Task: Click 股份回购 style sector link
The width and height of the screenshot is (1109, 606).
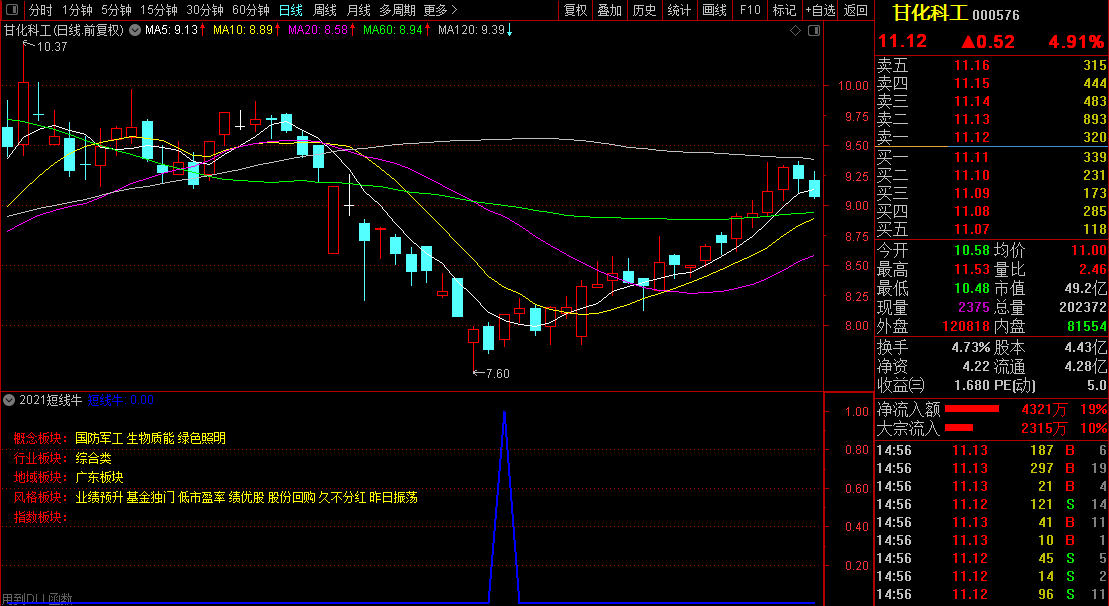Action: (291, 498)
